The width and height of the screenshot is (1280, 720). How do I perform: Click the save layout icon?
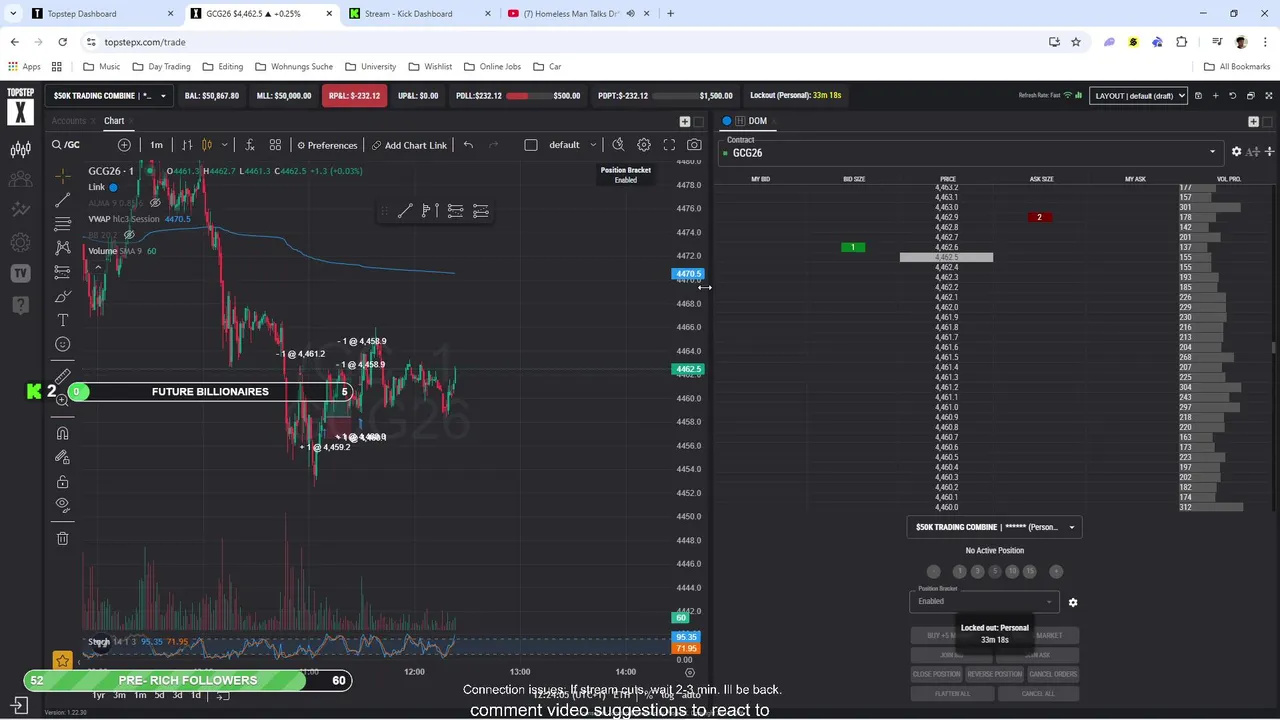click(1198, 96)
